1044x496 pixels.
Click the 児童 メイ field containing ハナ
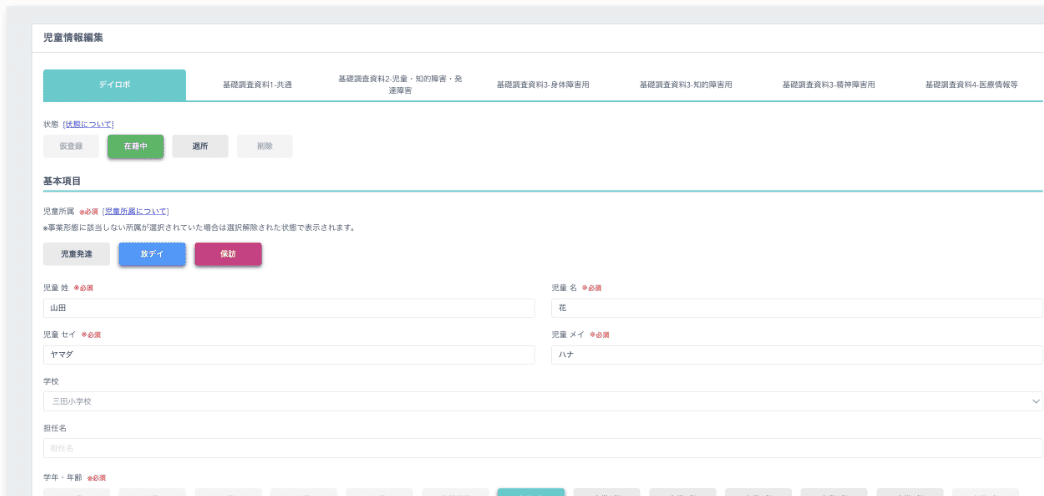click(x=797, y=355)
